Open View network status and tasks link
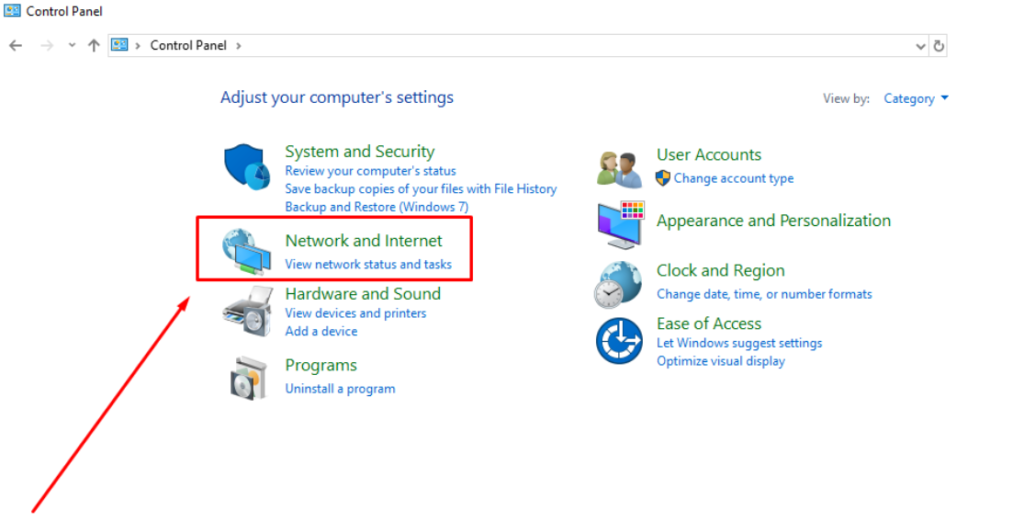 pyautogui.click(x=368, y=265)
